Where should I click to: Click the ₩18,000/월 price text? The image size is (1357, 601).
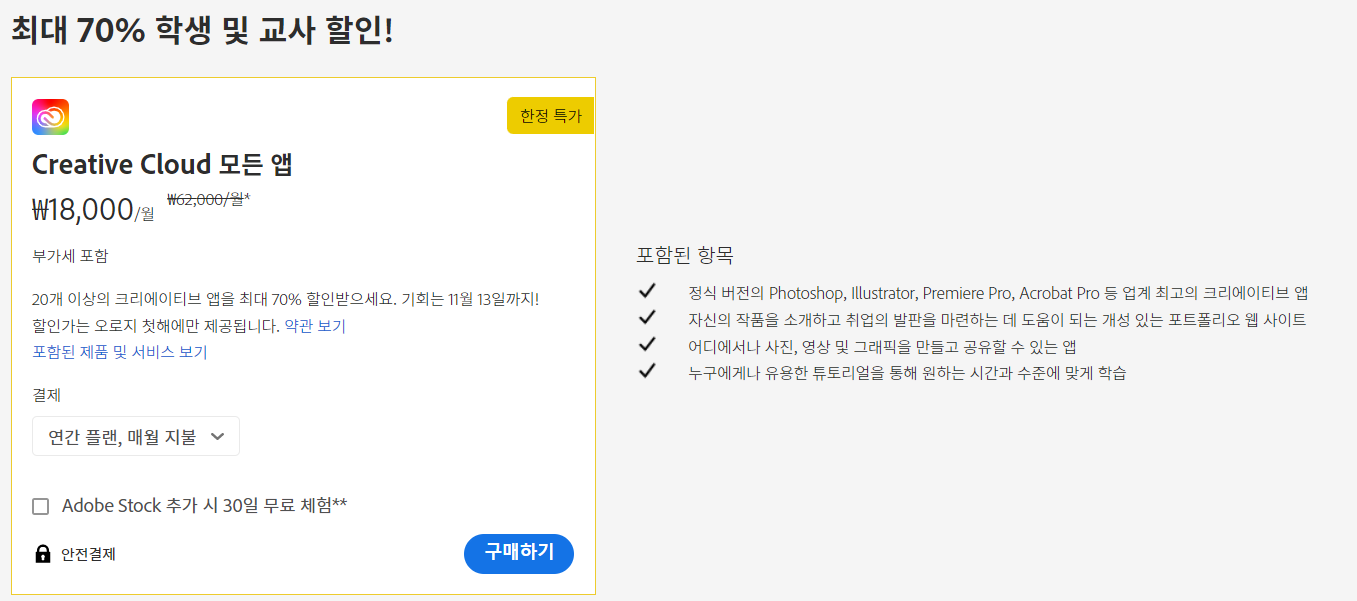coord(93,209)
